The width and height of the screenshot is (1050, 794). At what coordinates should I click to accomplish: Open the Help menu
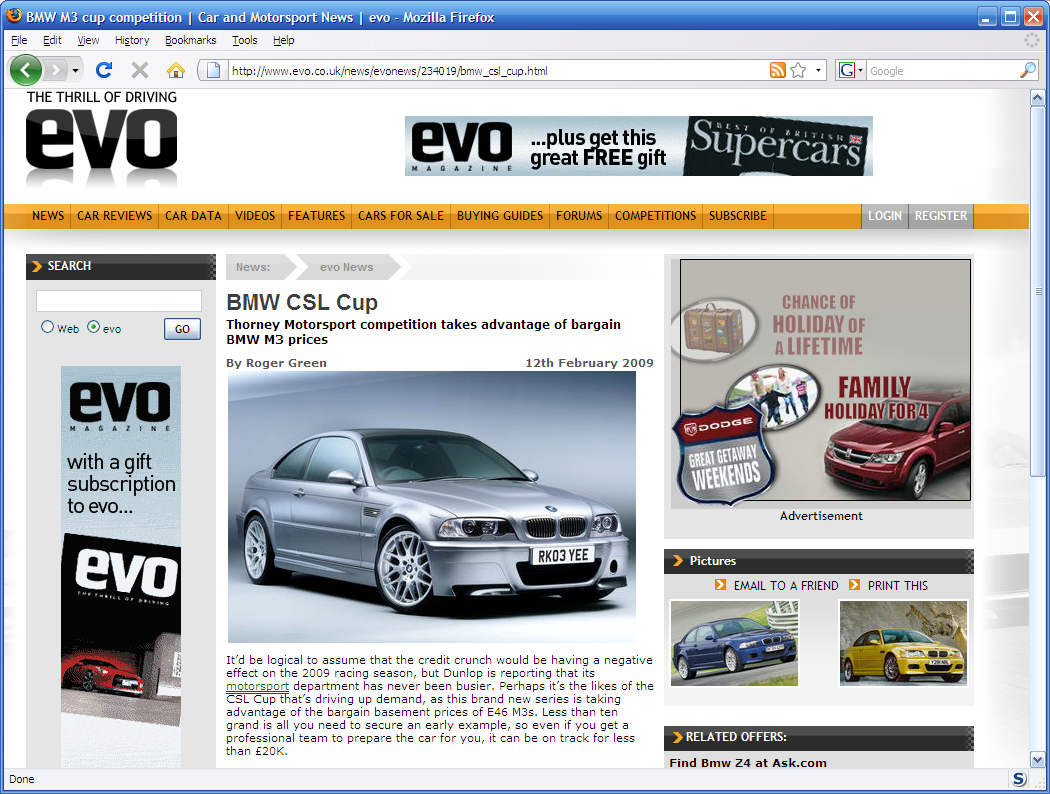284,40
